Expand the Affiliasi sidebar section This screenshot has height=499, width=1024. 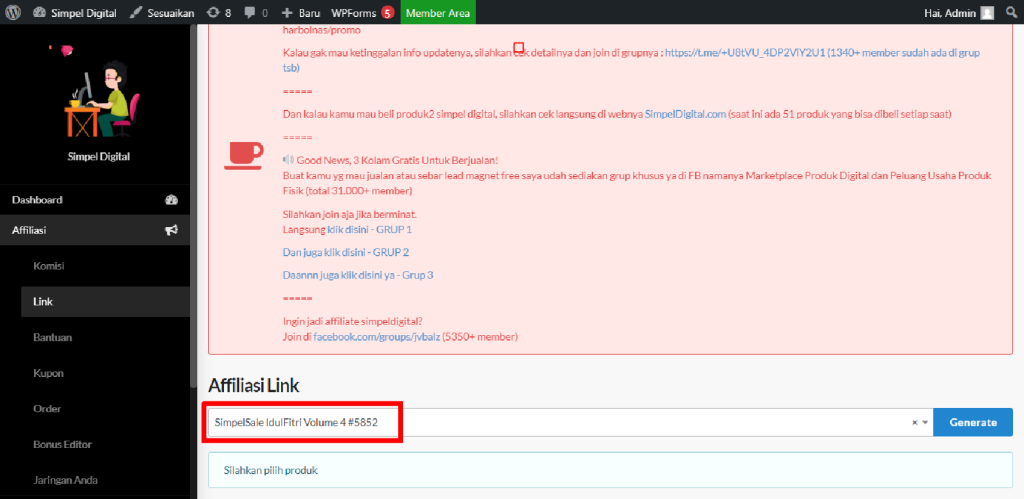(95, 230)
